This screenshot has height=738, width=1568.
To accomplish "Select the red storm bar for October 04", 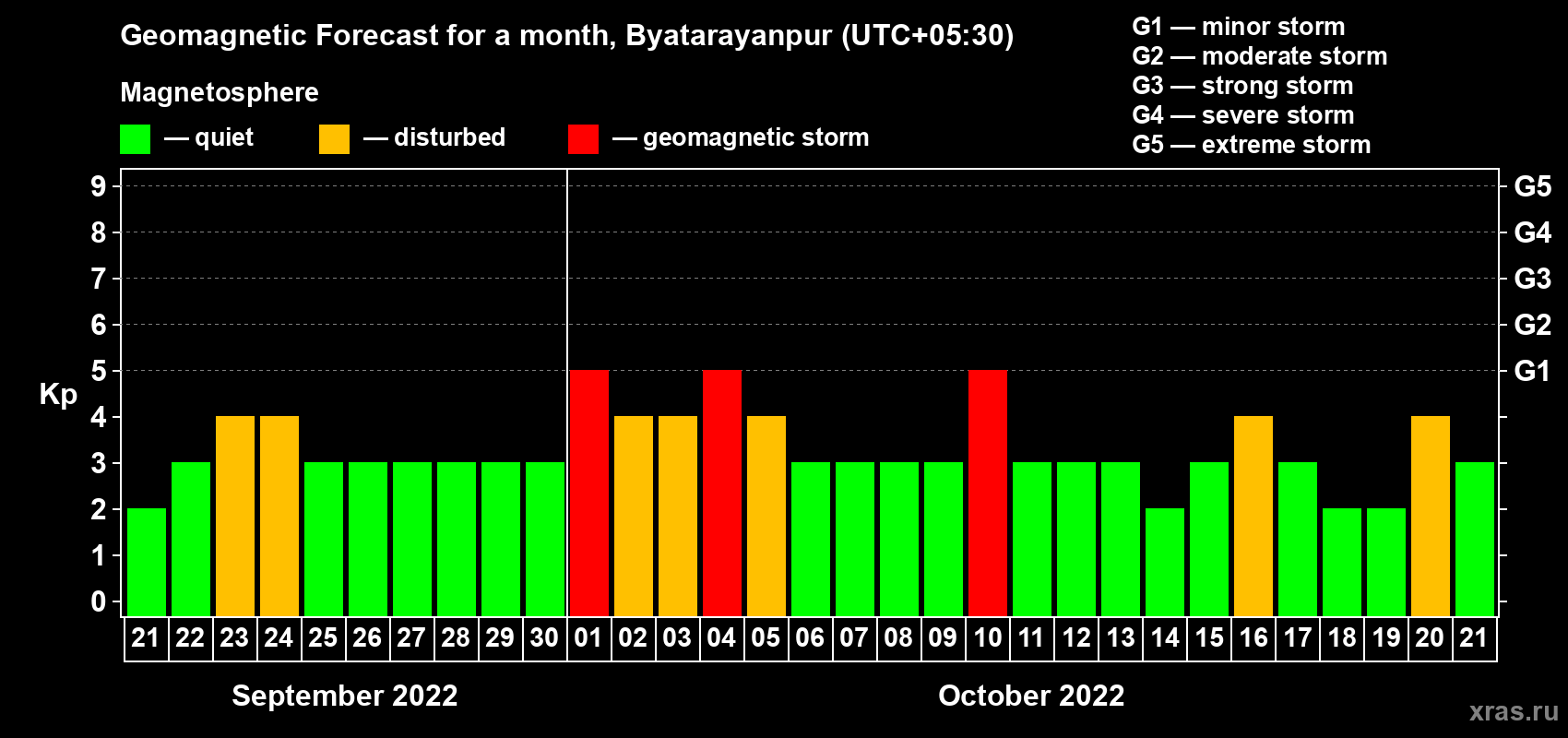I will (722, 493).
